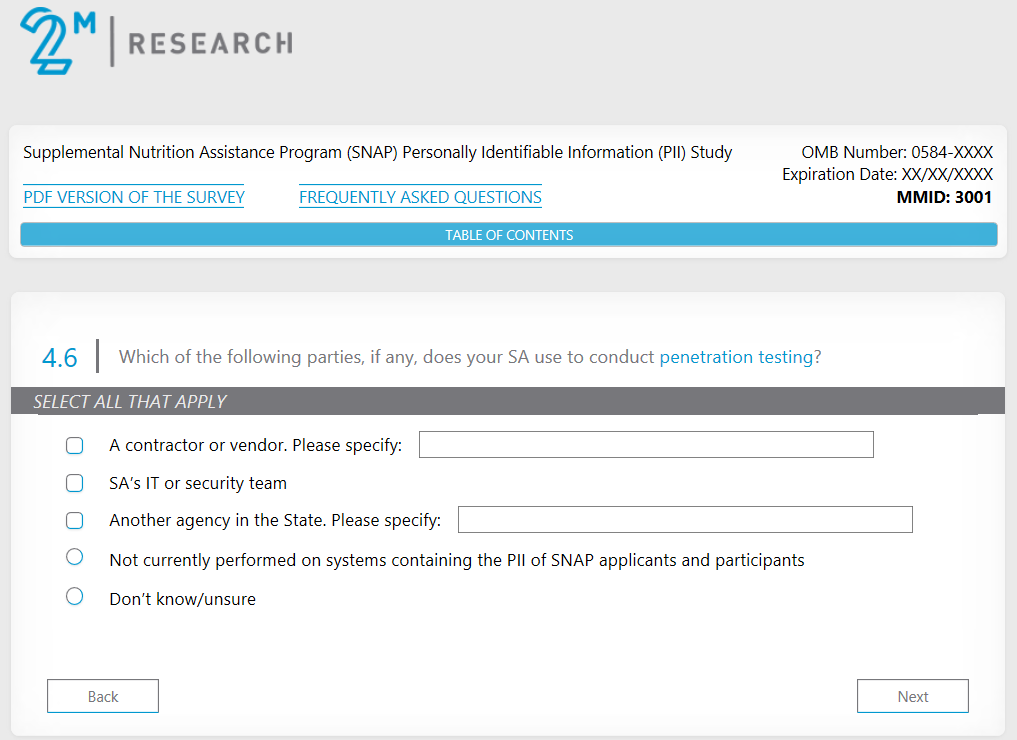The image size is (1017, 740).
Task: Click the 2M Research logo
Action: click(x=156, y=41)
